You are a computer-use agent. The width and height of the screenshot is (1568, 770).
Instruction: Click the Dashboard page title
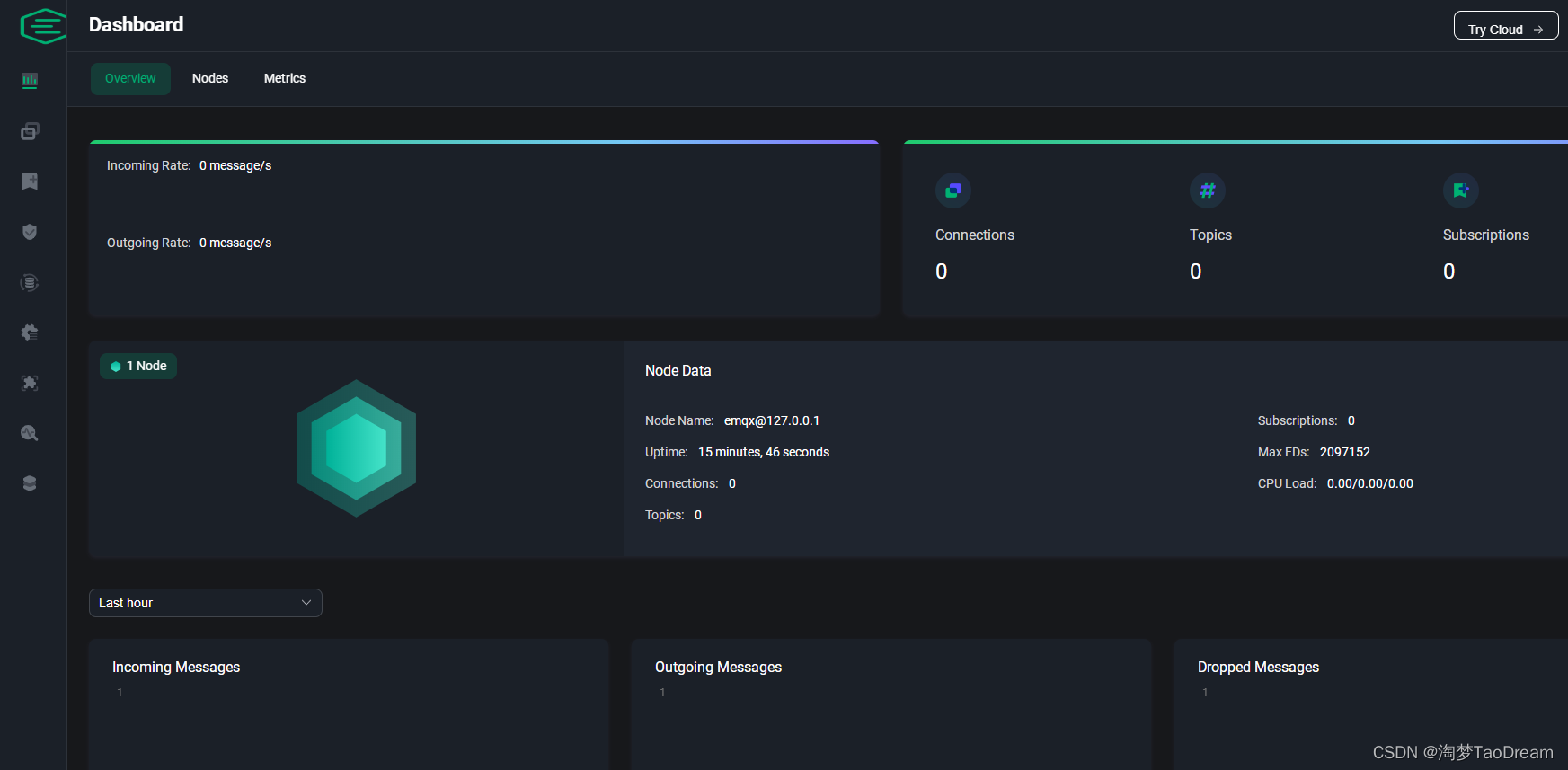coord(137,25)
